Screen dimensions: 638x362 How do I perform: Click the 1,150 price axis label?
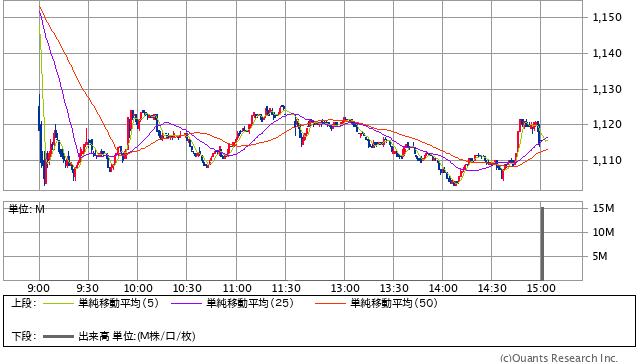[x=607, y=17]
